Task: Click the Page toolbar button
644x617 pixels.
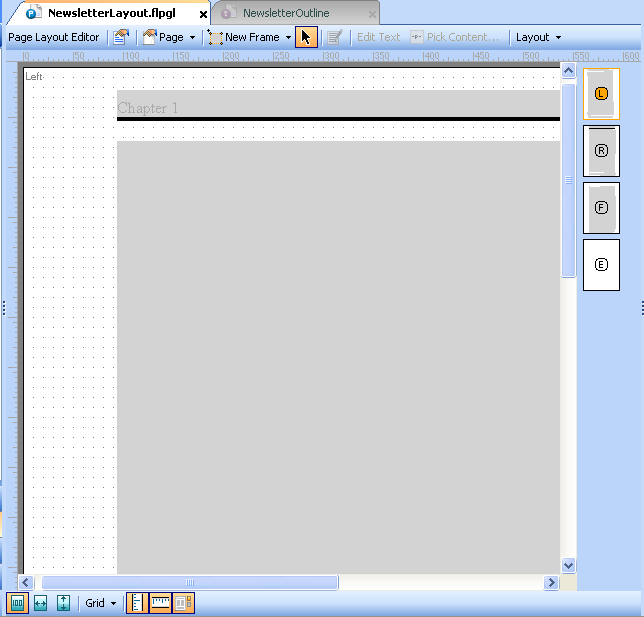Action: tap(163, 37)
